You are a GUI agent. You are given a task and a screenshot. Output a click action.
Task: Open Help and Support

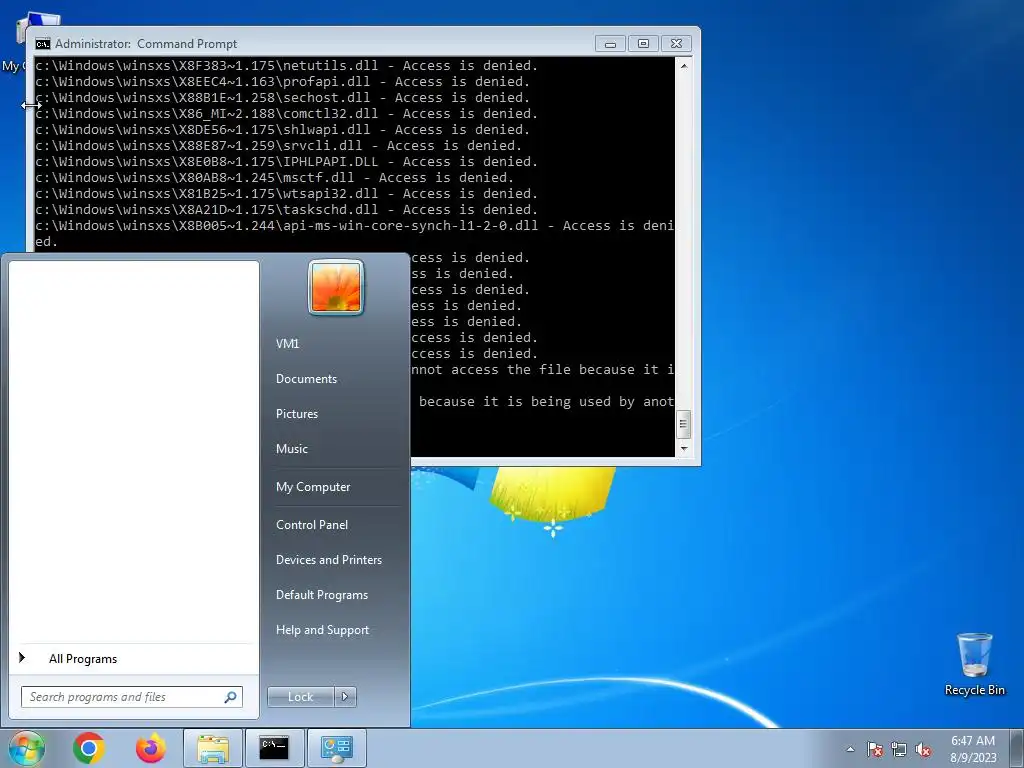click(322, 630)
